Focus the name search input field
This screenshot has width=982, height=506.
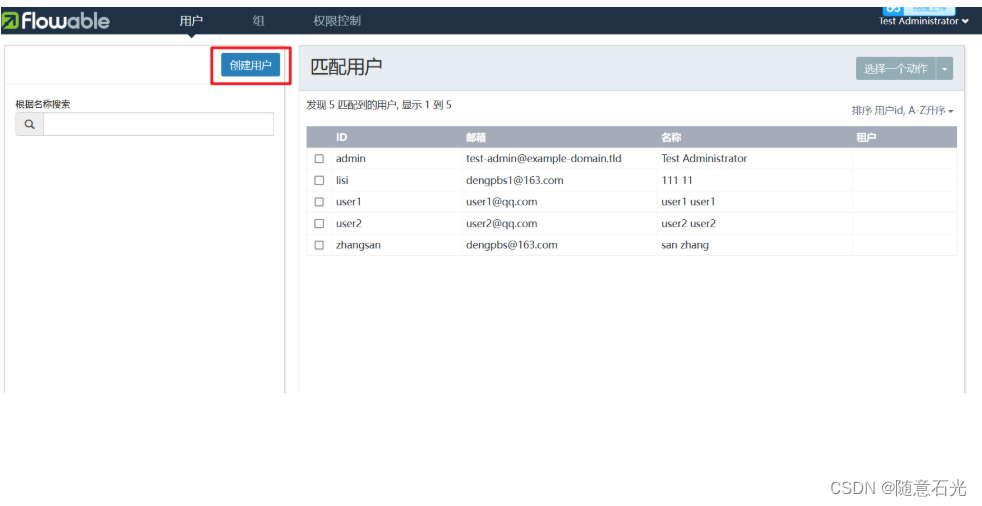[158, 124]
